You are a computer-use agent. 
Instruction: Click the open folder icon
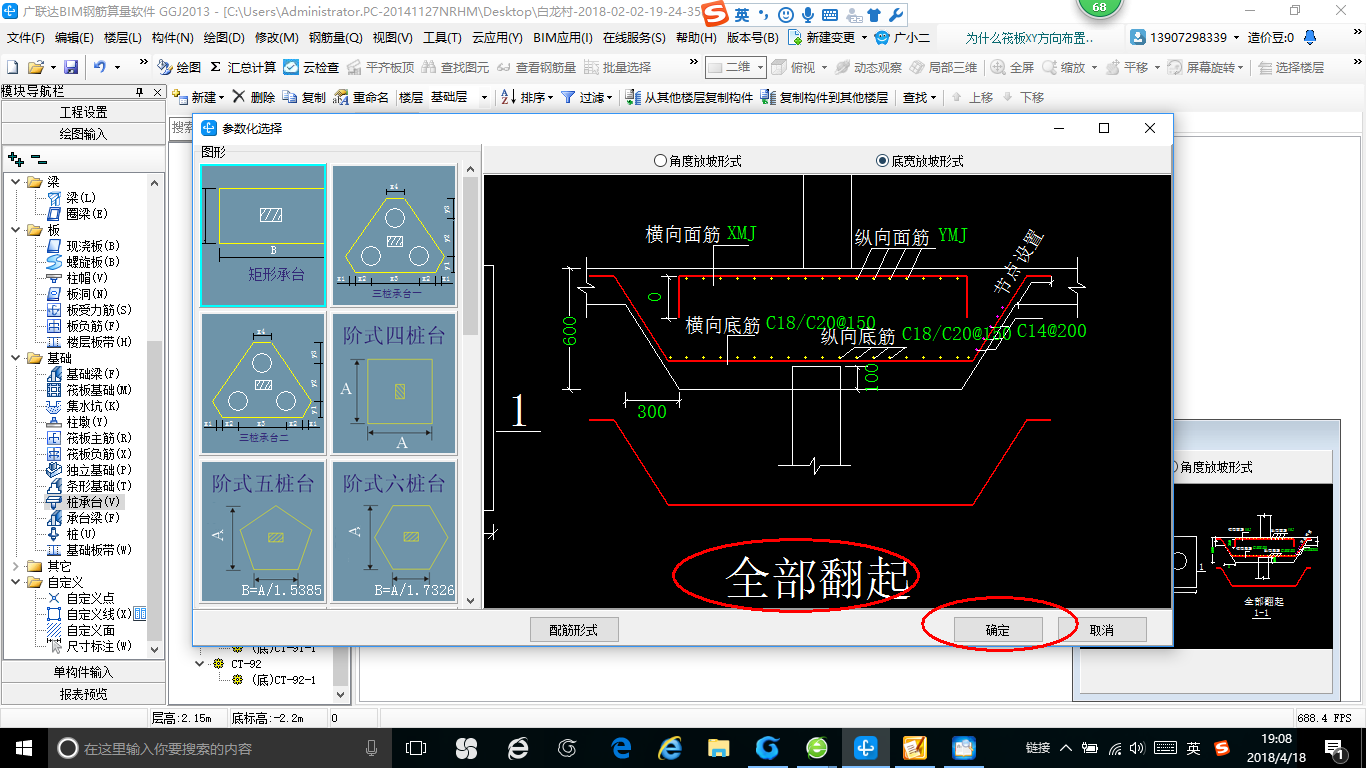click(x=35, y=67)
